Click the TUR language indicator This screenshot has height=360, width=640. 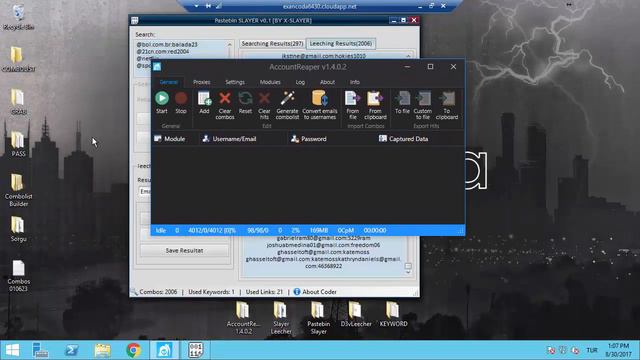coord(592,350)
